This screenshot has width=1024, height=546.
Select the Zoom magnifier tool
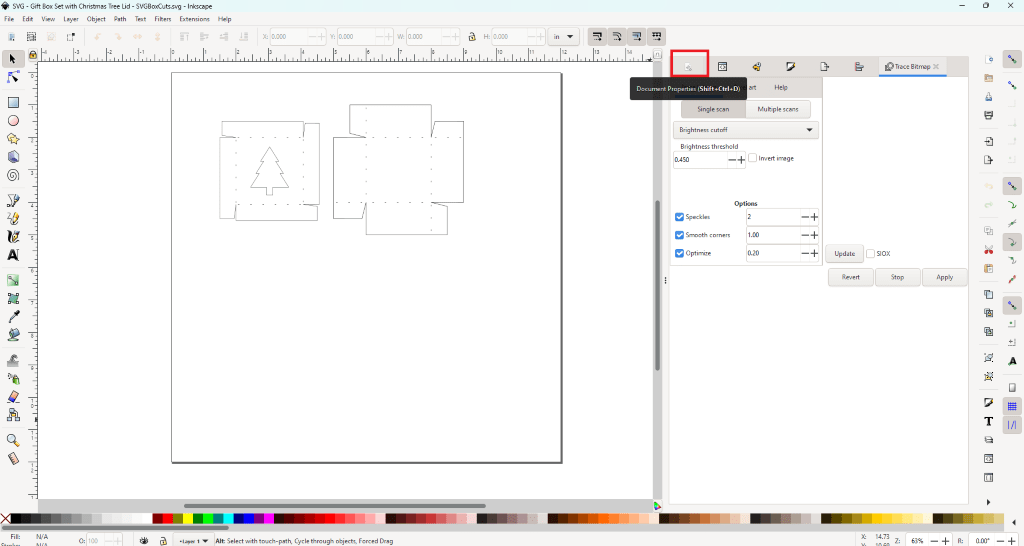13,440
